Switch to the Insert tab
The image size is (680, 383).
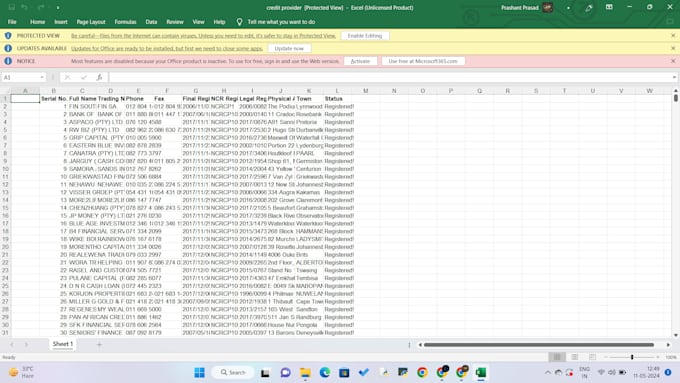[x=61, y=22]
